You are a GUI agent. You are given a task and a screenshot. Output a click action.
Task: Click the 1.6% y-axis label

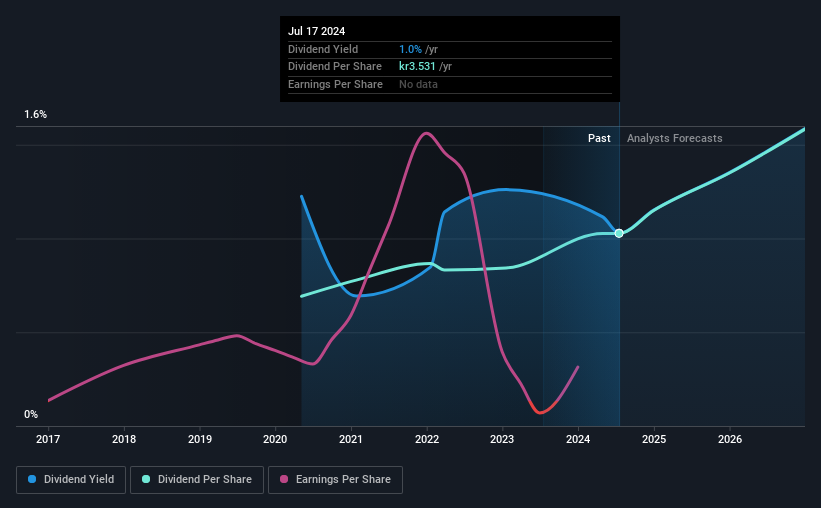tap(36, 114)
